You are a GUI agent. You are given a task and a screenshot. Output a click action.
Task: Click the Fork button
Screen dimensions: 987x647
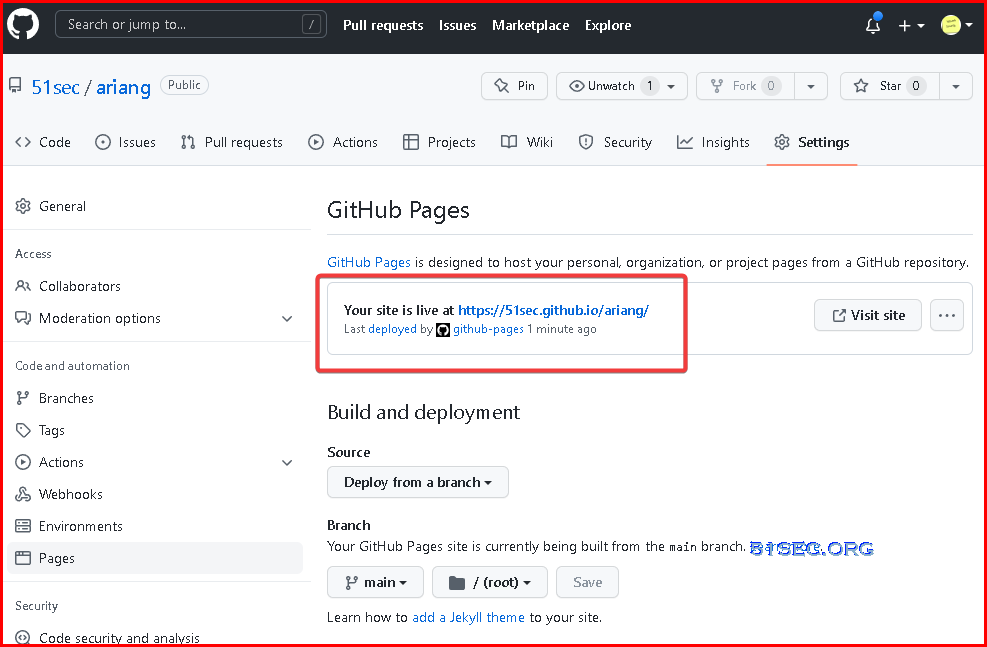click(x=745, y=86)
